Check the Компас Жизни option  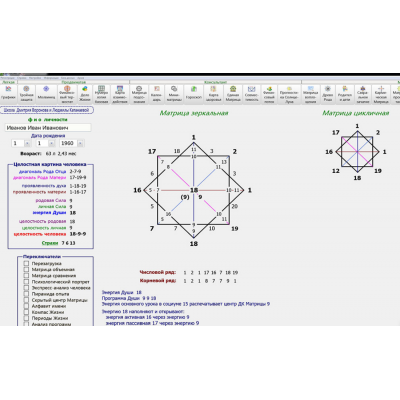coord(26,312)
